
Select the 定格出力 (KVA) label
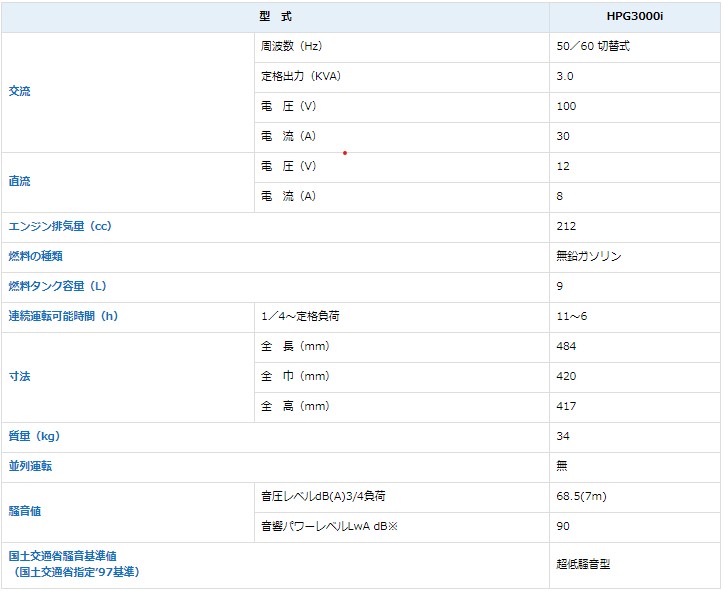[301, 76]
